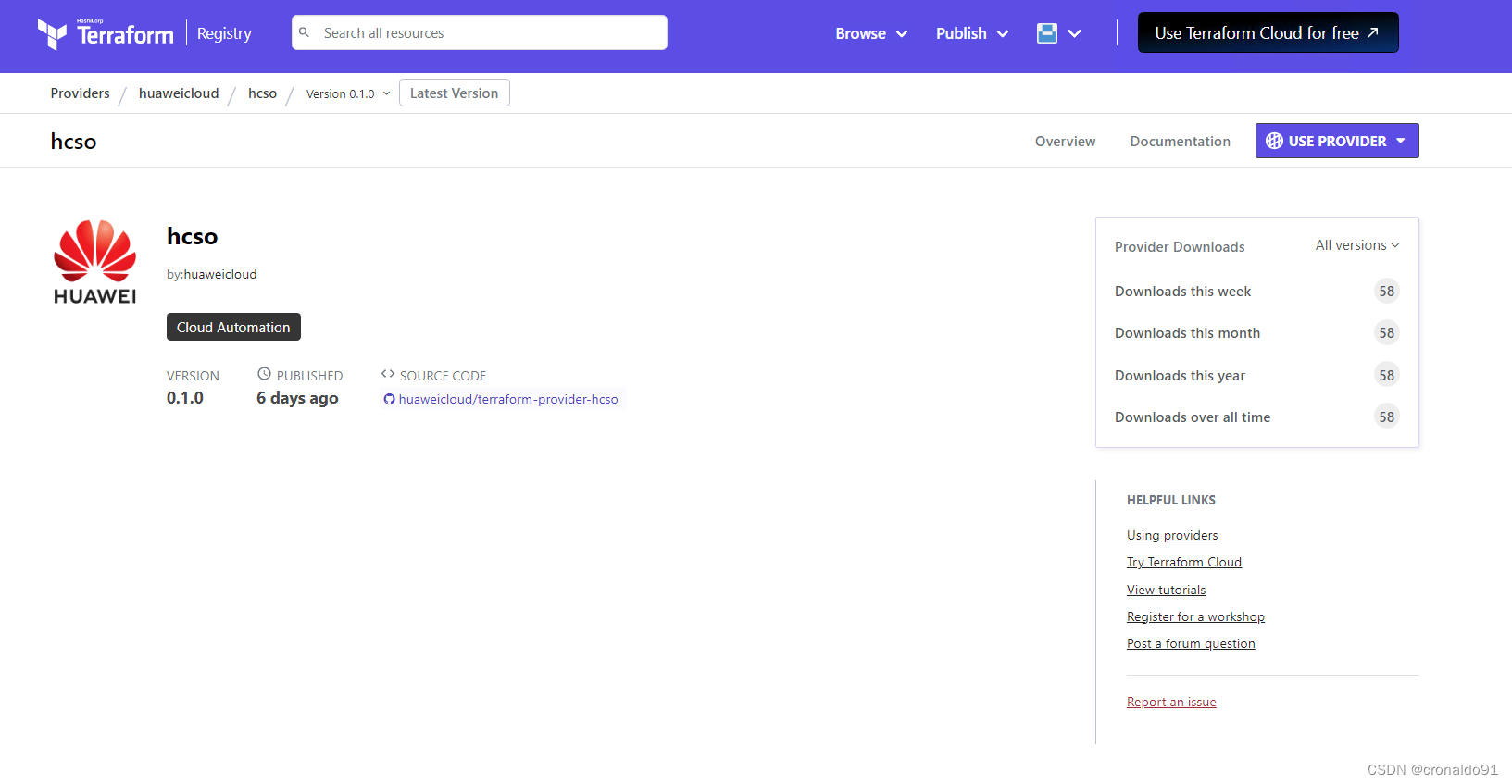Image resolution: width=1512 pixels, height=784 pixels.
Task: Click the globe icon on Use Provider
Action: pos(1274,141)
